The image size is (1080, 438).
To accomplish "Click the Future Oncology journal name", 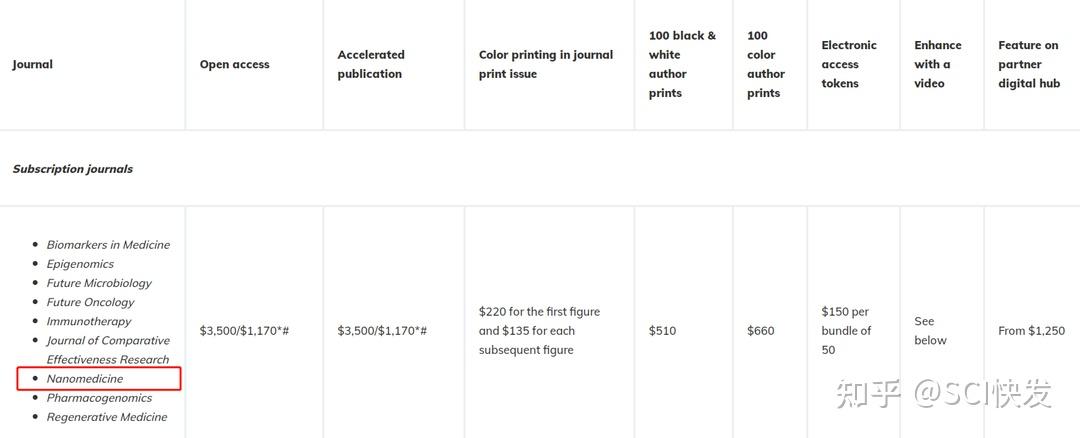I will (x=90, y=302).
